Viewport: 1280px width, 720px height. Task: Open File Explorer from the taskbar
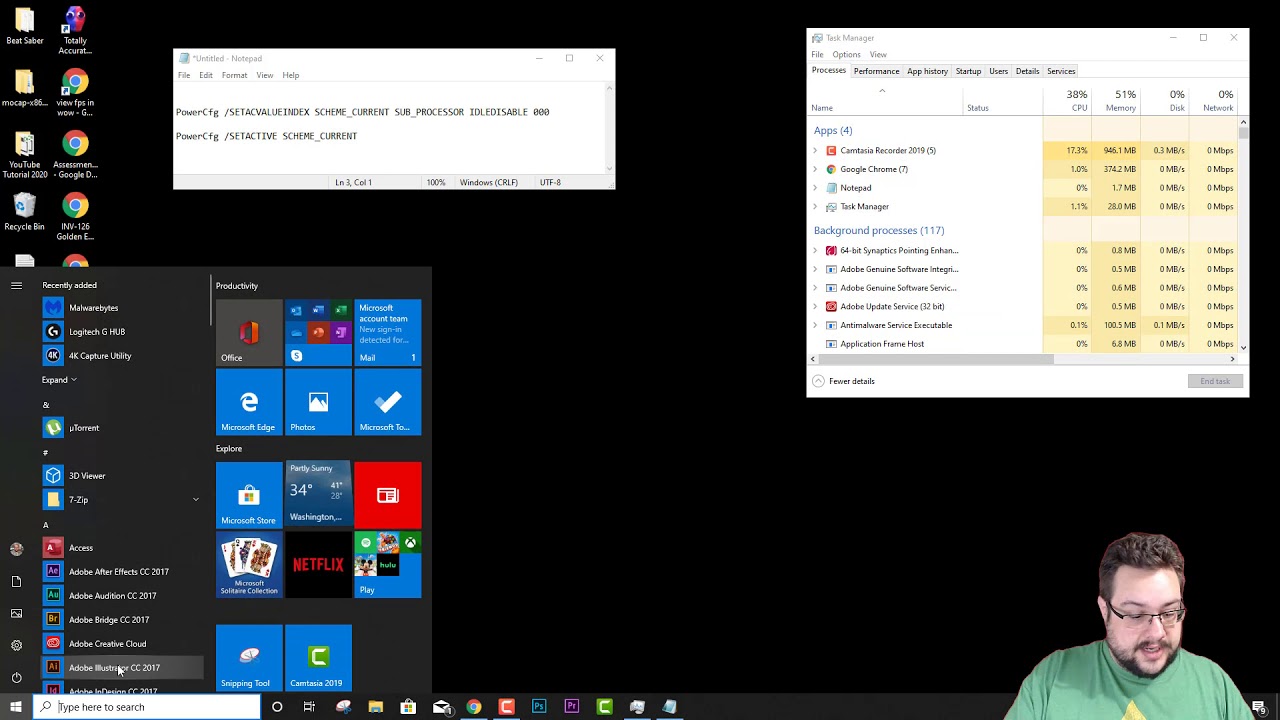pyautogui.click(x=375, y=707)
